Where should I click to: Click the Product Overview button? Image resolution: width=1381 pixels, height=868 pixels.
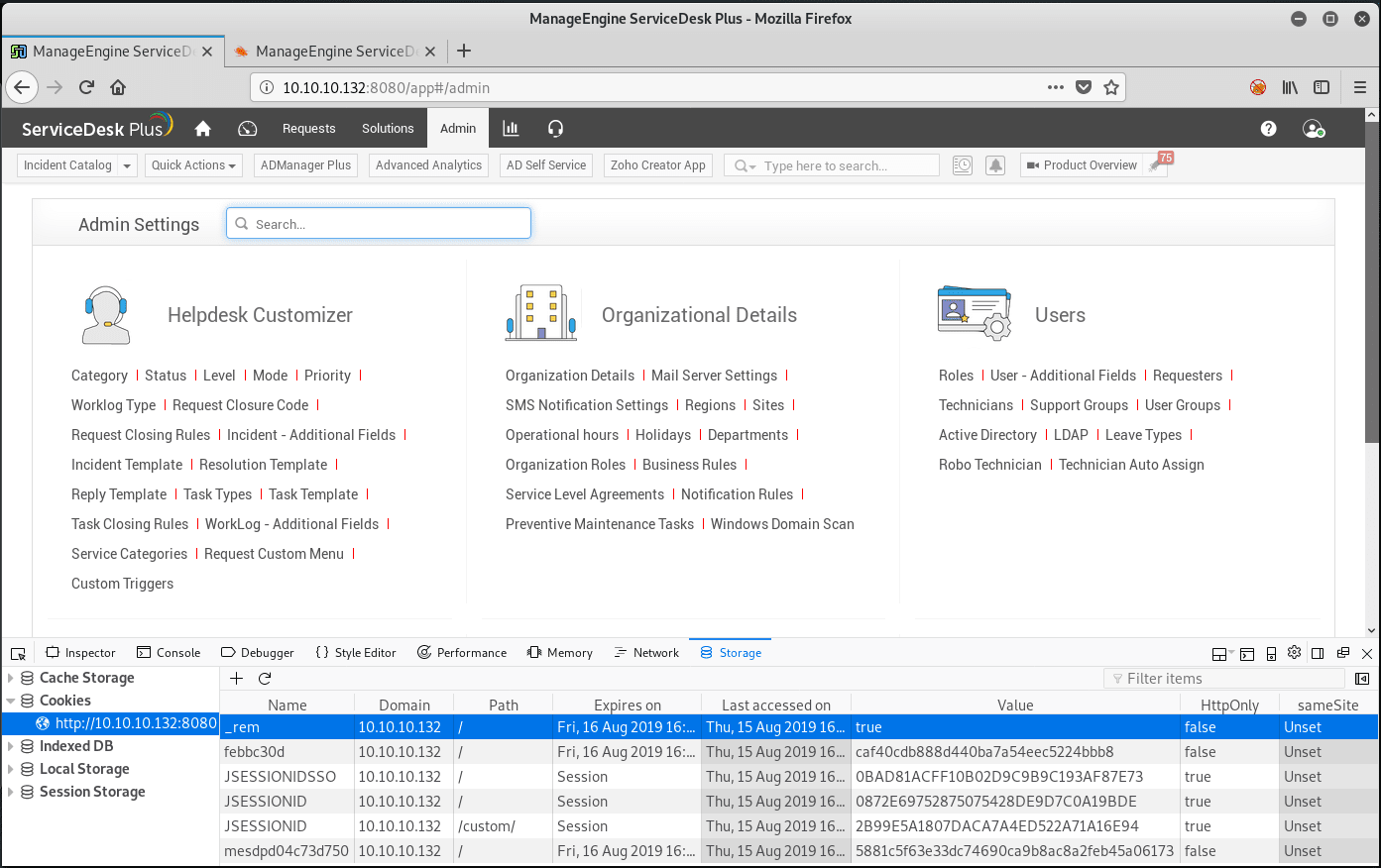coord(1082,165)
